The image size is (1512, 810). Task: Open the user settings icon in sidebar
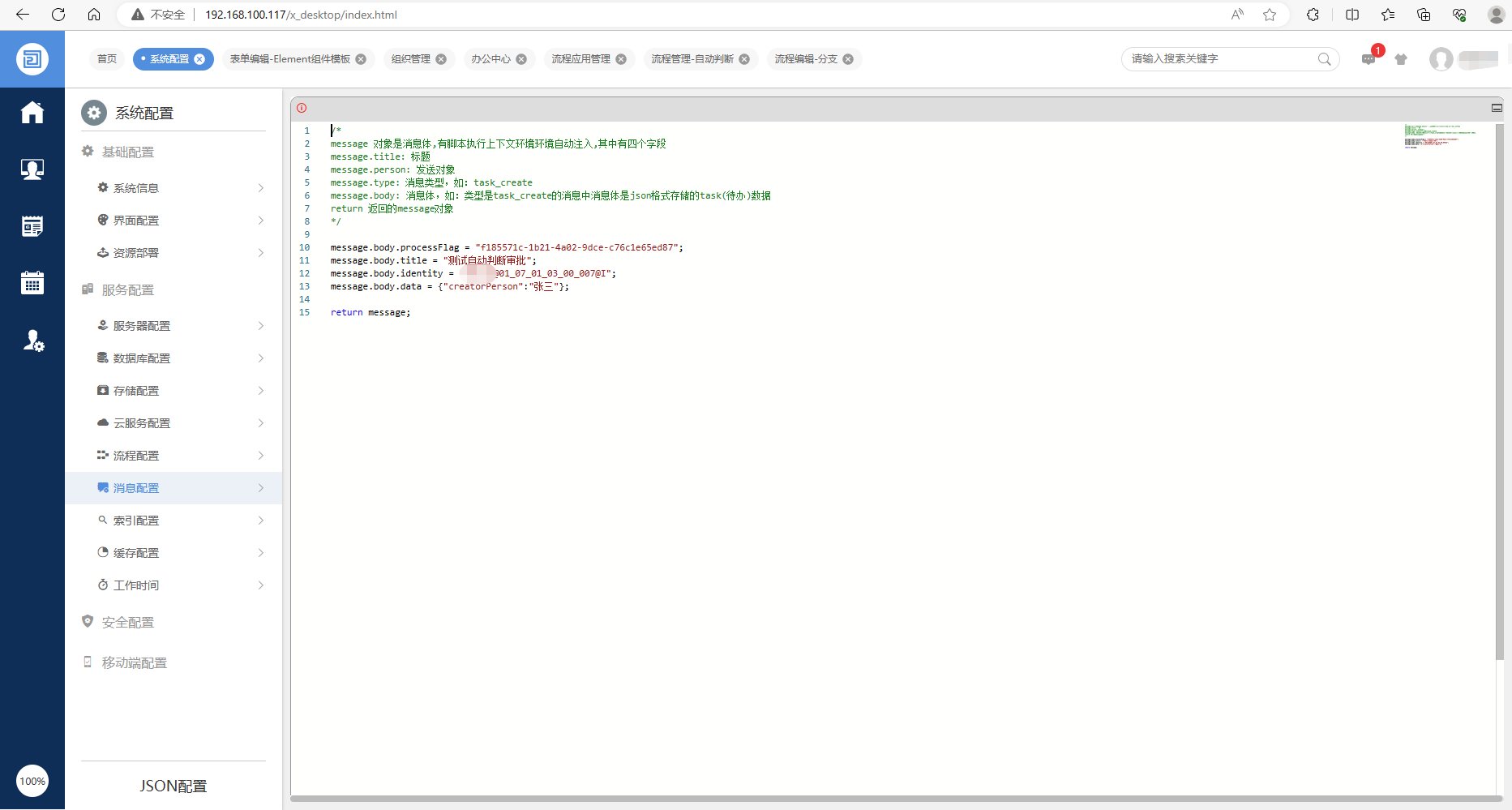point(32,340)
